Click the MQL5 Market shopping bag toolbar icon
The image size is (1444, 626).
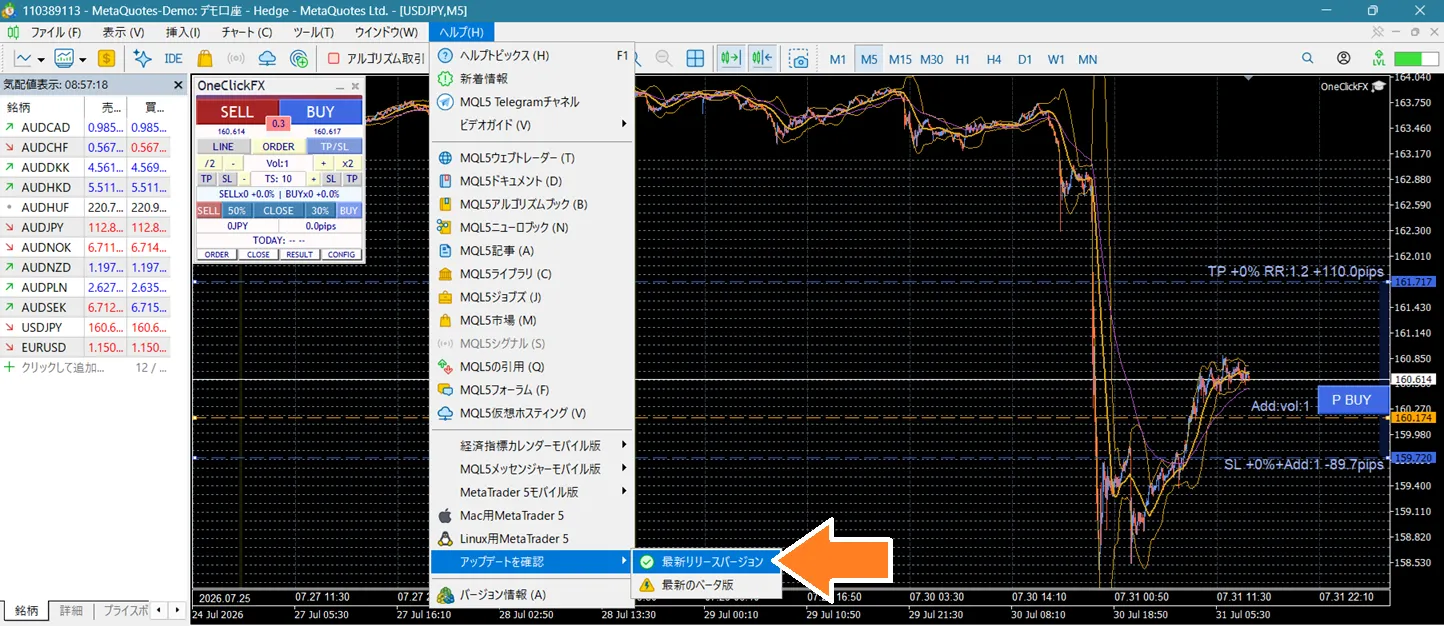(x=205, y=58)
